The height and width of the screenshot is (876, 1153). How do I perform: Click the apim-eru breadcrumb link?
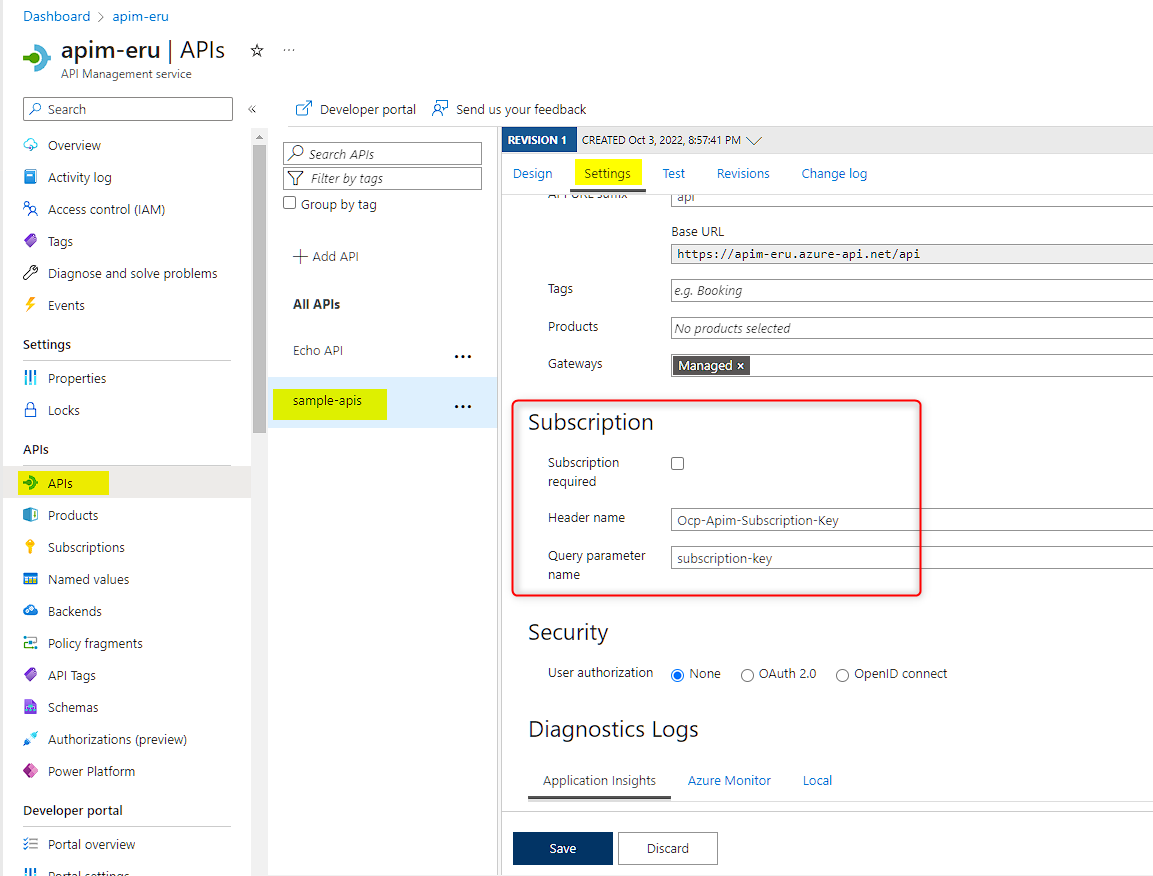[x=140, y=16]
